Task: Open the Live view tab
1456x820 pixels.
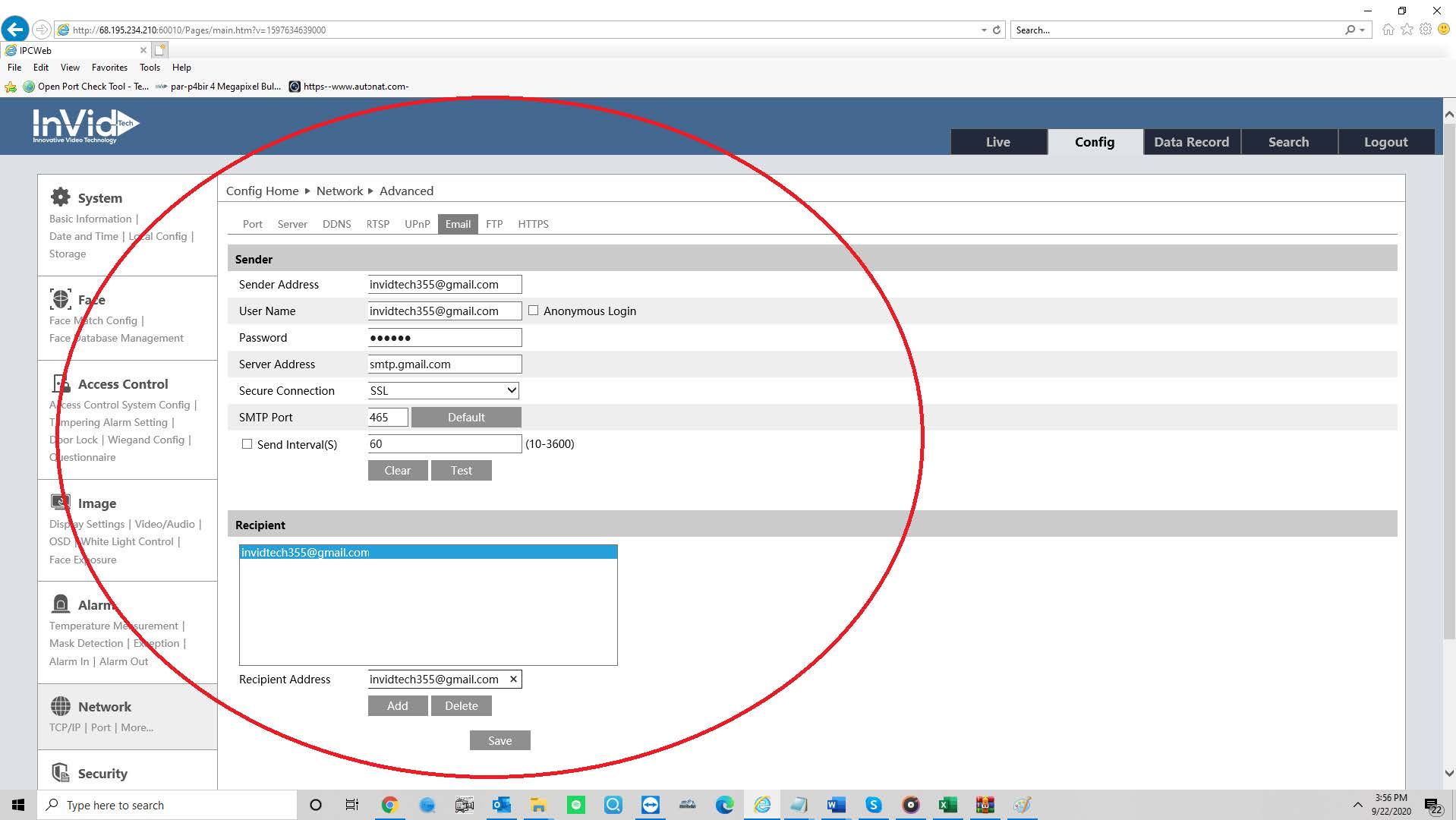Action: click(x=997, y=142)
